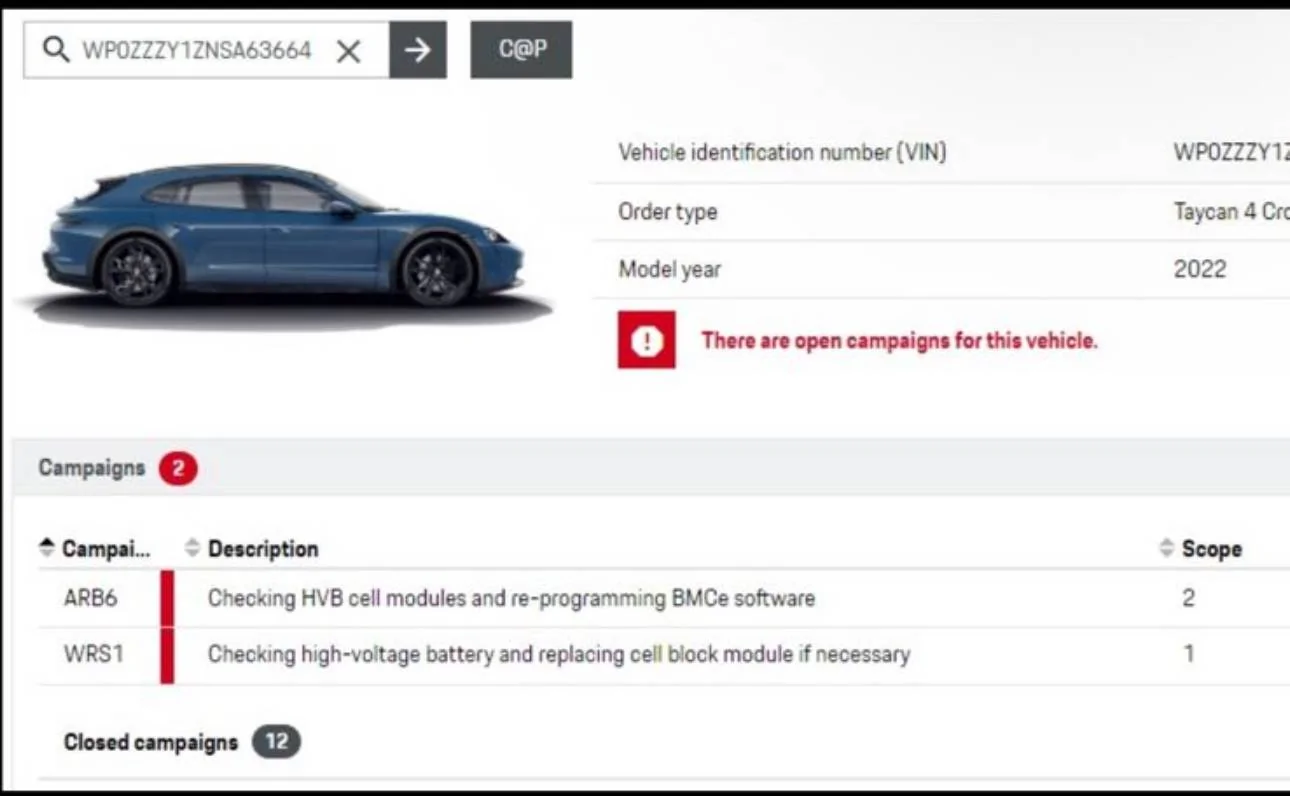Open 'Checking HVB cell modules' description
This screenshot has width=1290, height=796.
[x=511, y=599]
